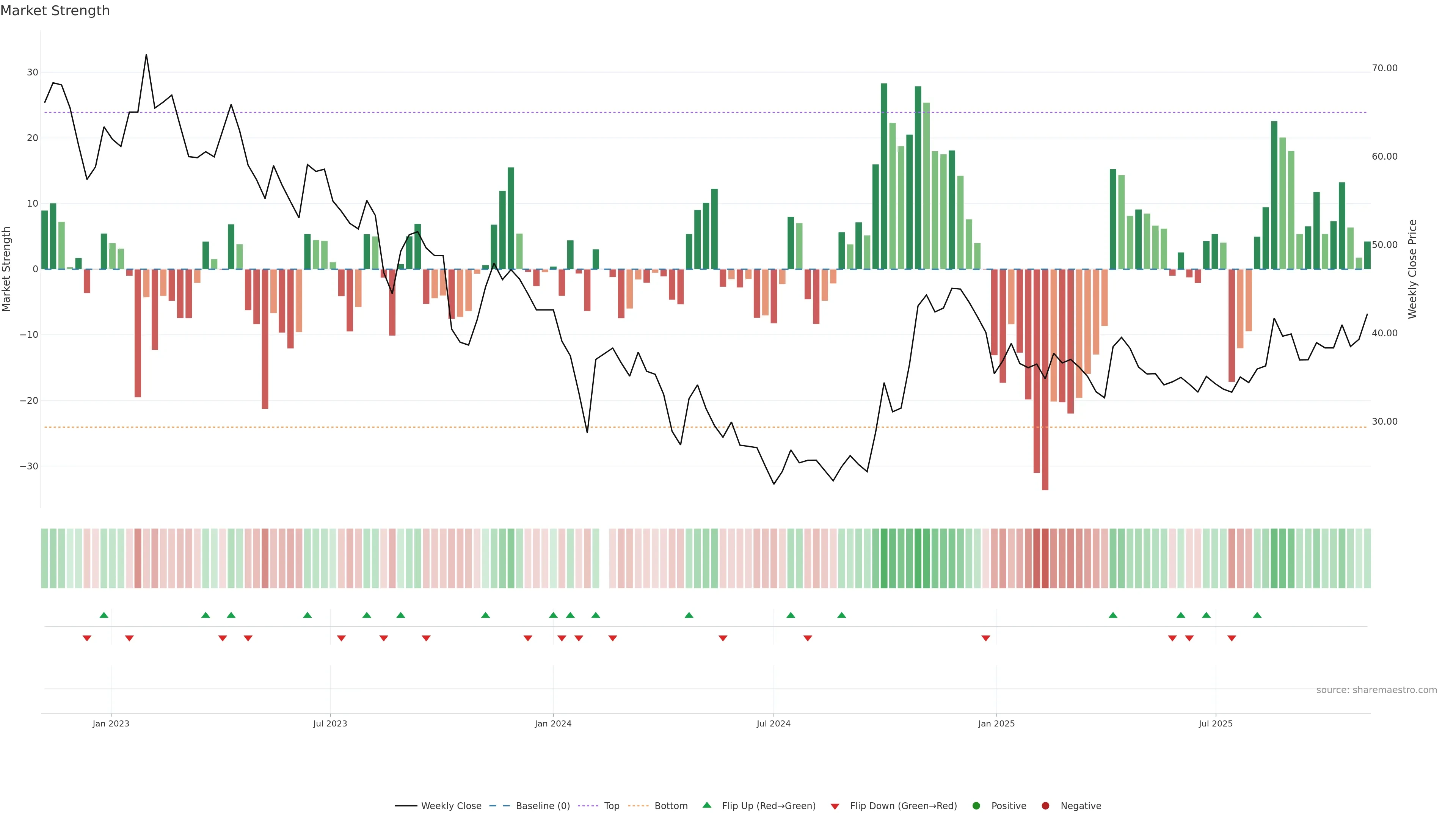Click the Jul 2024 x-axis label
This screenshot has height=819, width=1456.
[773, 723]
